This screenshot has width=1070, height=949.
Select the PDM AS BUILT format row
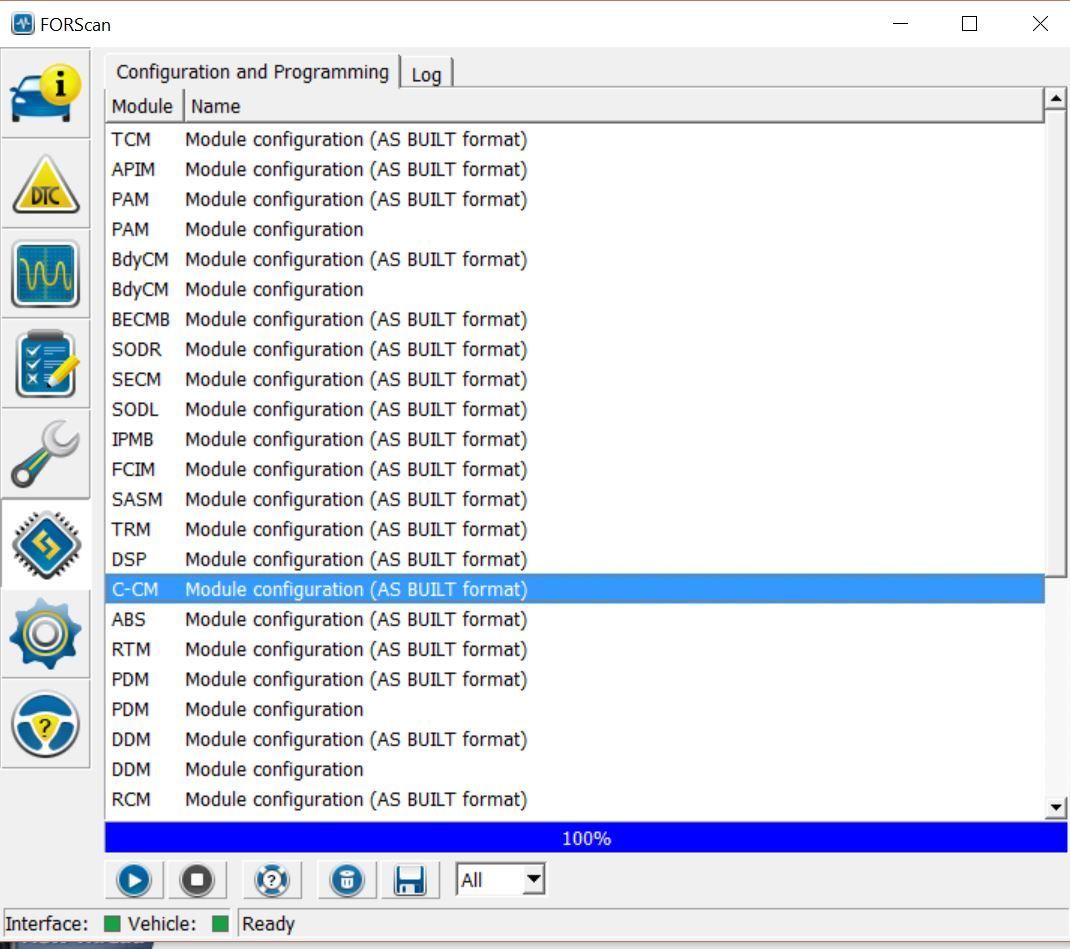[x=575, y=680]
